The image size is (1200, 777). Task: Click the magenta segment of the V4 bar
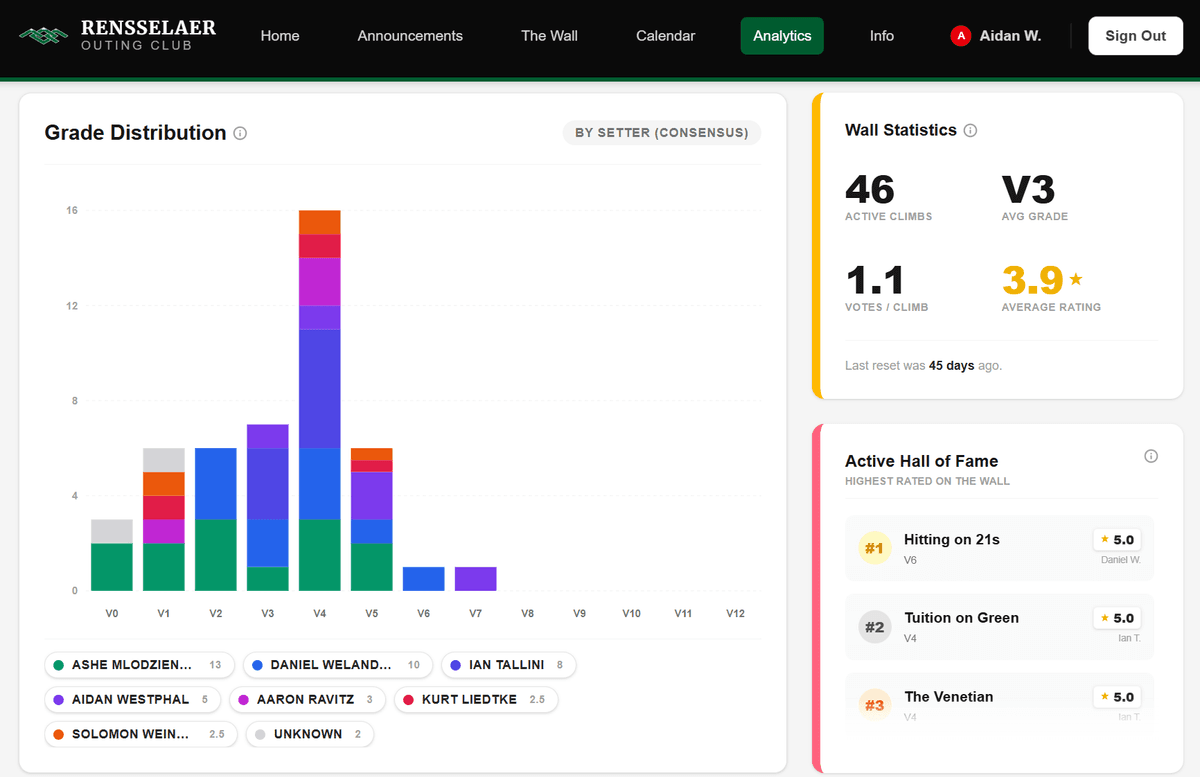[x=320, y=282]
